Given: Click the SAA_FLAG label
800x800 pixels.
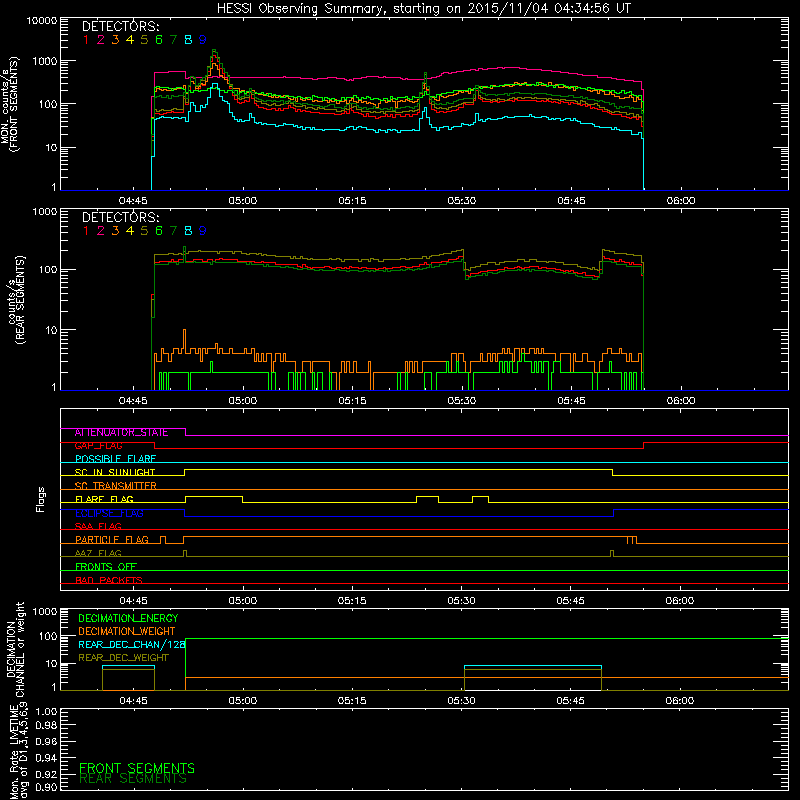Looking at the screenshot, I should pyautogui.click(x=98, y=527).
